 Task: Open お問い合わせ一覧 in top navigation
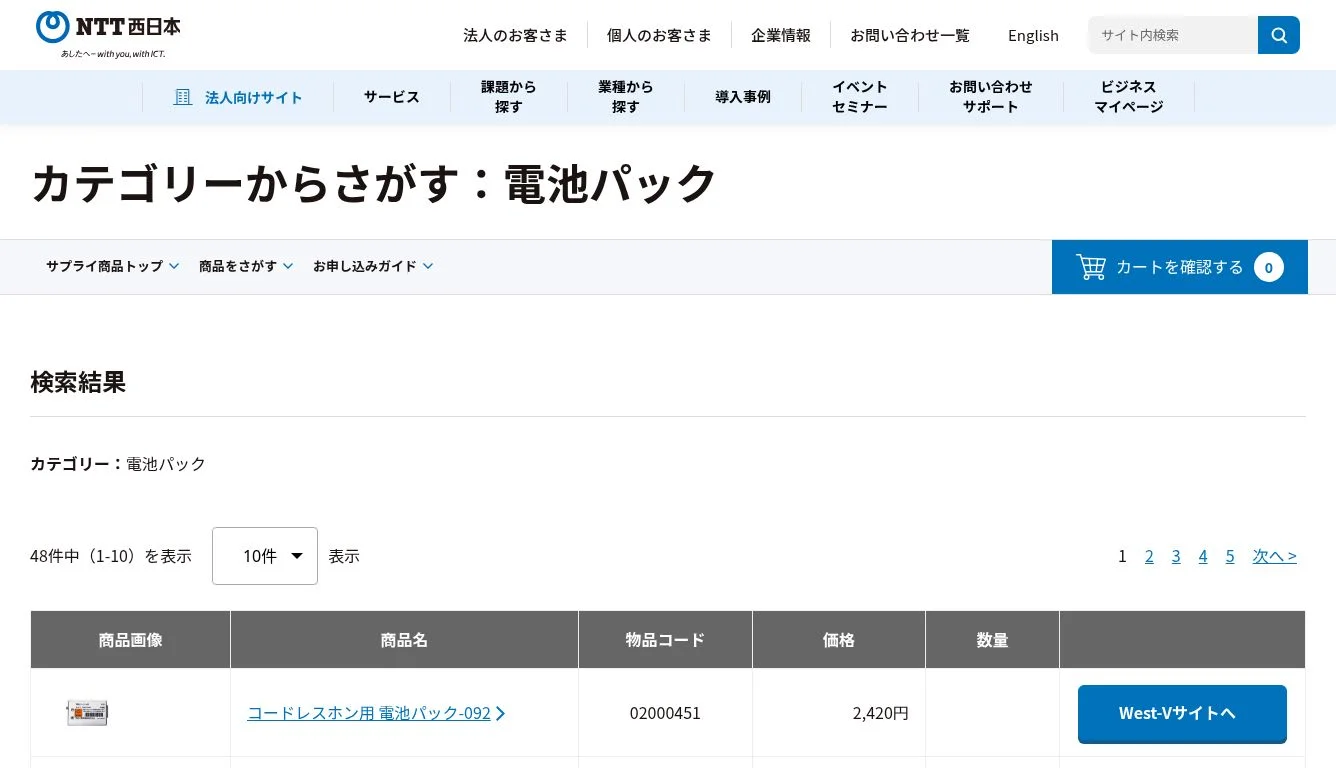pyautogui.click(x=910, y=35)
